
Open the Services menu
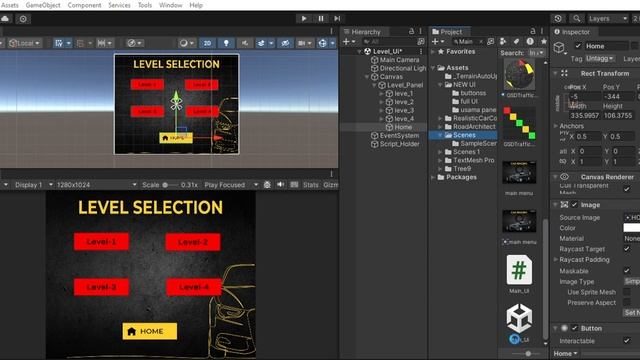tap(119, 5)
